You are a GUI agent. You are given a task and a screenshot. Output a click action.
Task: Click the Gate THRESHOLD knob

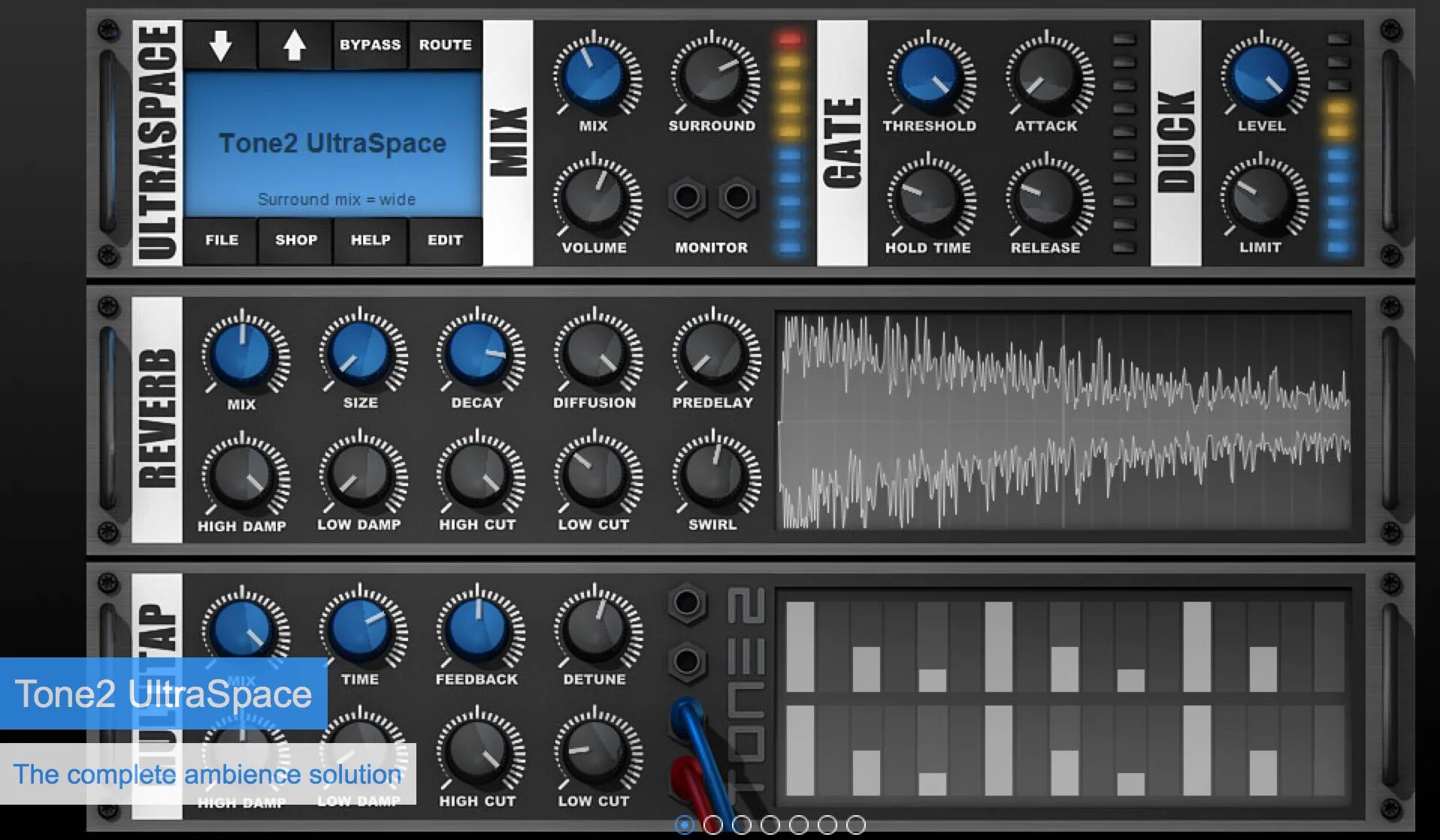(x=929, y=76)
